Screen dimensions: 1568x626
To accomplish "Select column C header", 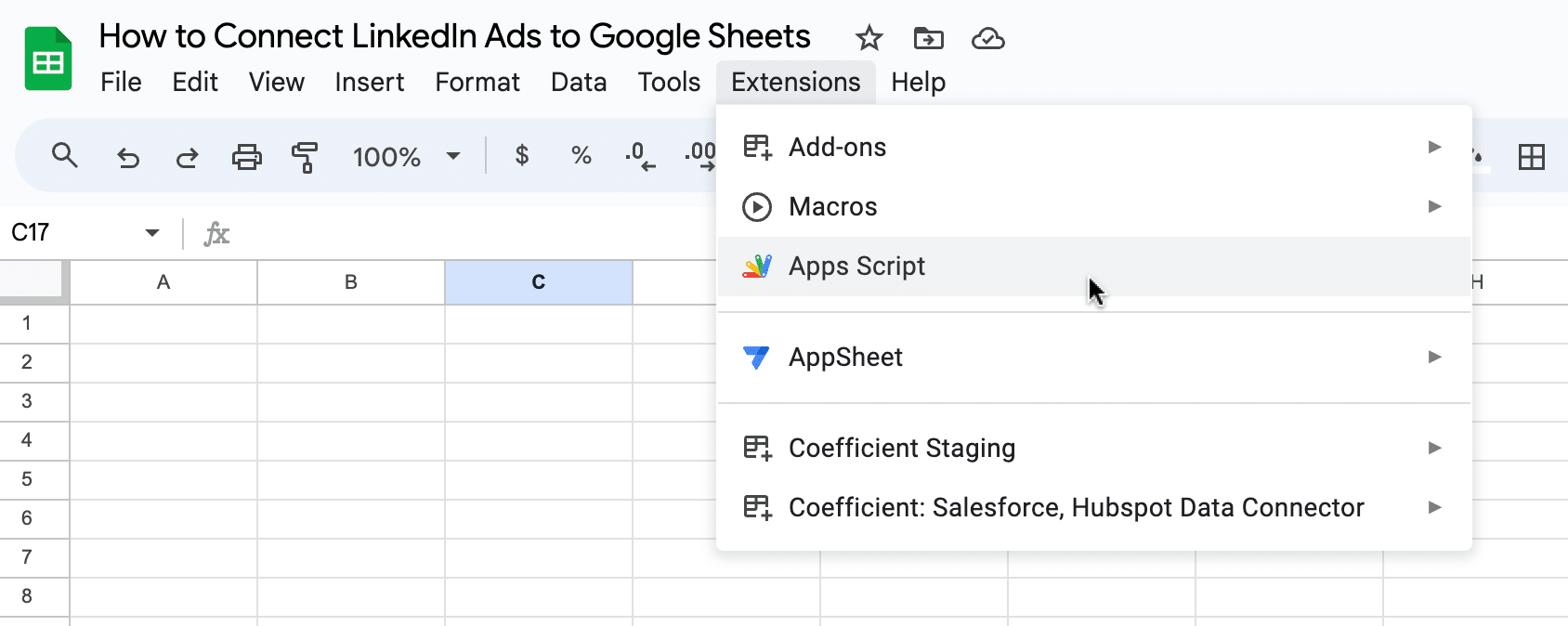I will point(539,282).
